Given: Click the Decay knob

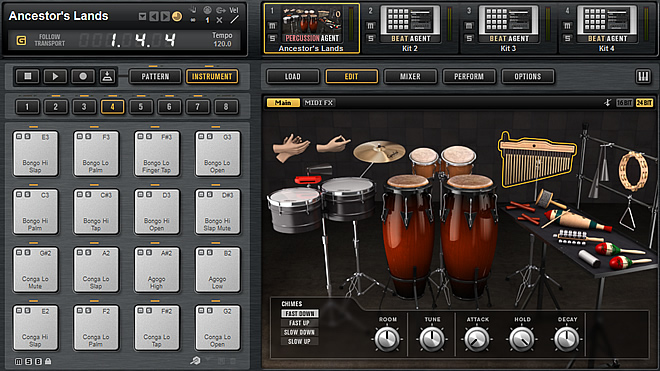Looking at the screenshot, I should pyautogui.click(x=567, y=339).
